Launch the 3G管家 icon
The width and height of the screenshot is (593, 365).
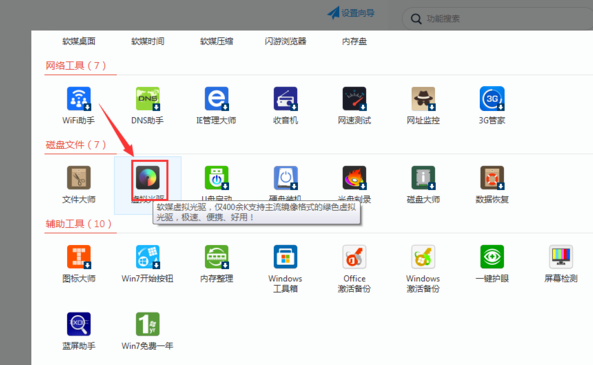coord(492,99)
